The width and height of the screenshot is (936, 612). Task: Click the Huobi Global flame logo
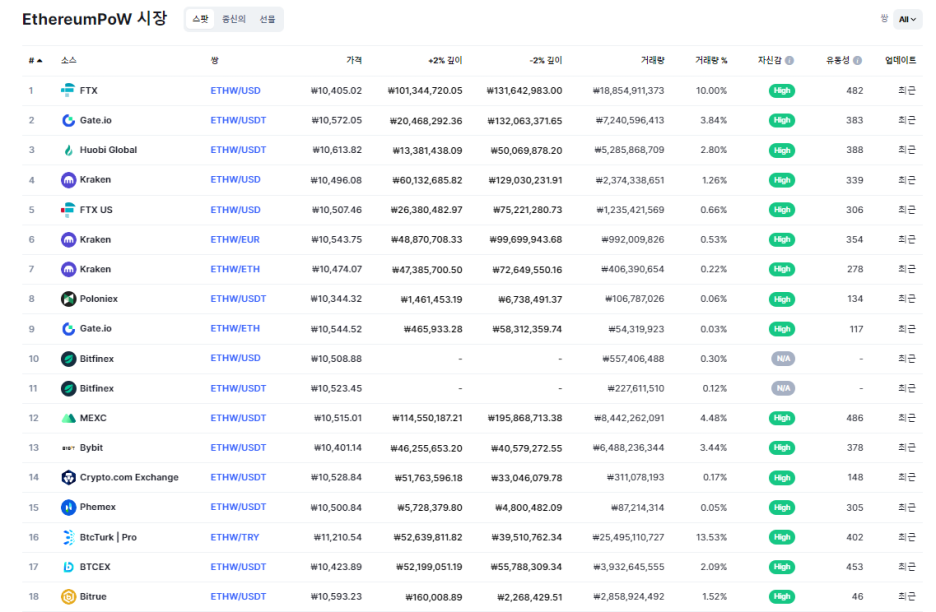(x=68, y=150)
